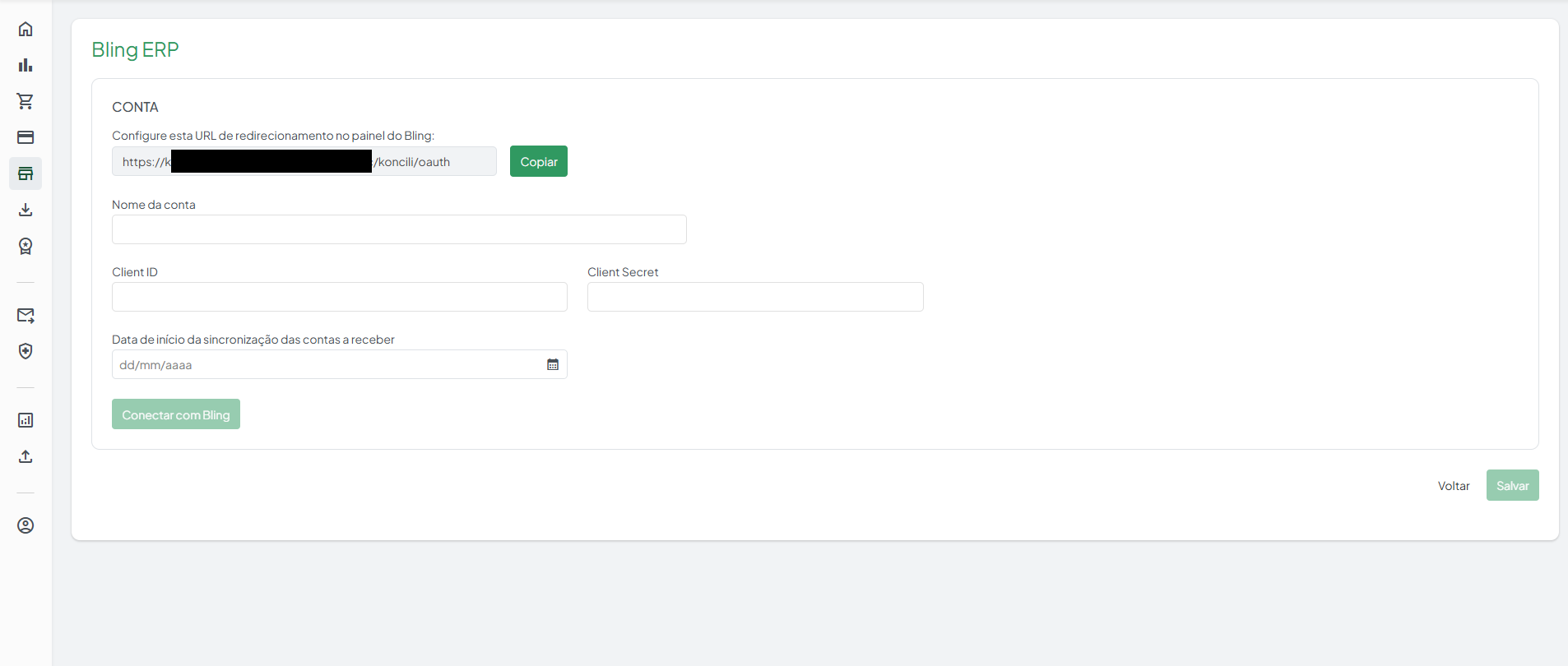Click the dd/mm/aaaa sync start date field
Viewport: 1568px width, 666px height.
tap(340, 364)
